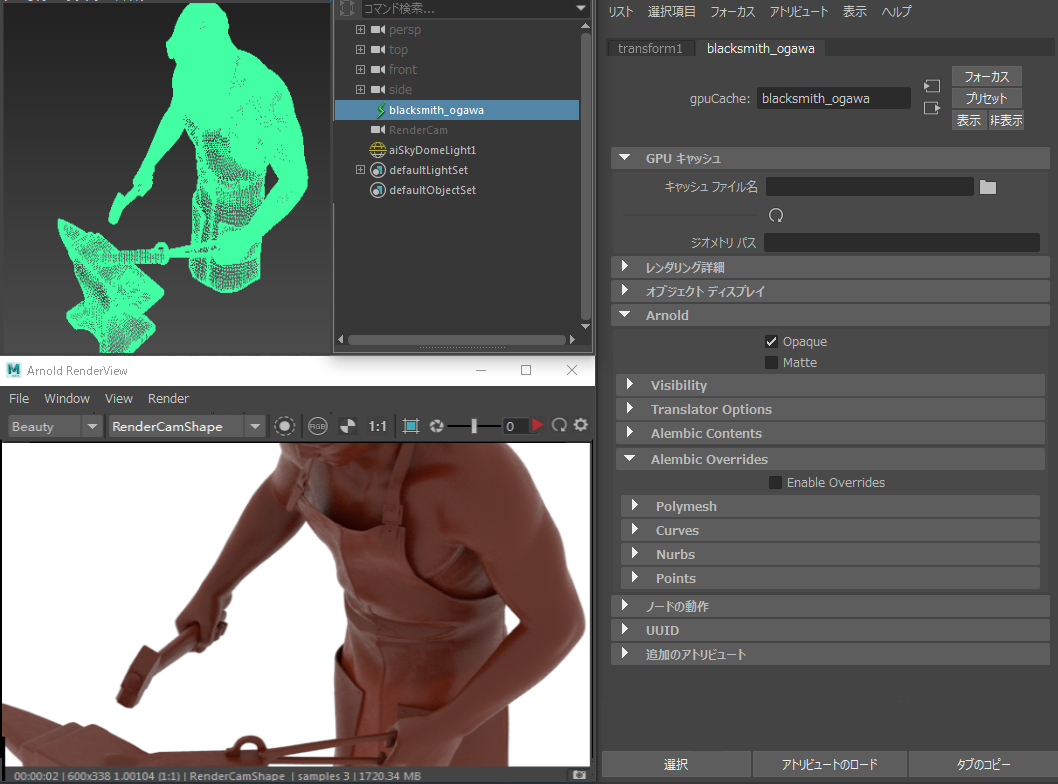
Task: Start the IPR render with red play button
Action: coord(537,425)
